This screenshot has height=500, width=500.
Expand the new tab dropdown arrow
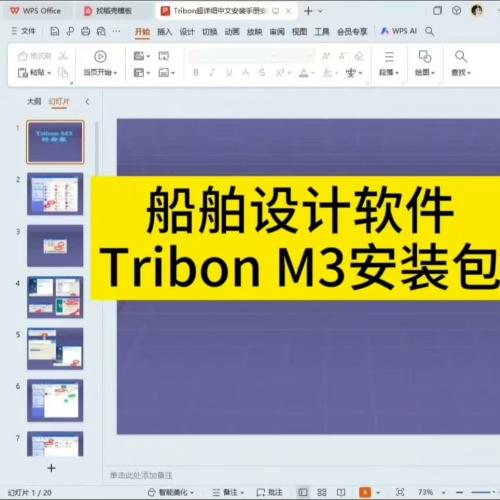(x=321, y=11)
